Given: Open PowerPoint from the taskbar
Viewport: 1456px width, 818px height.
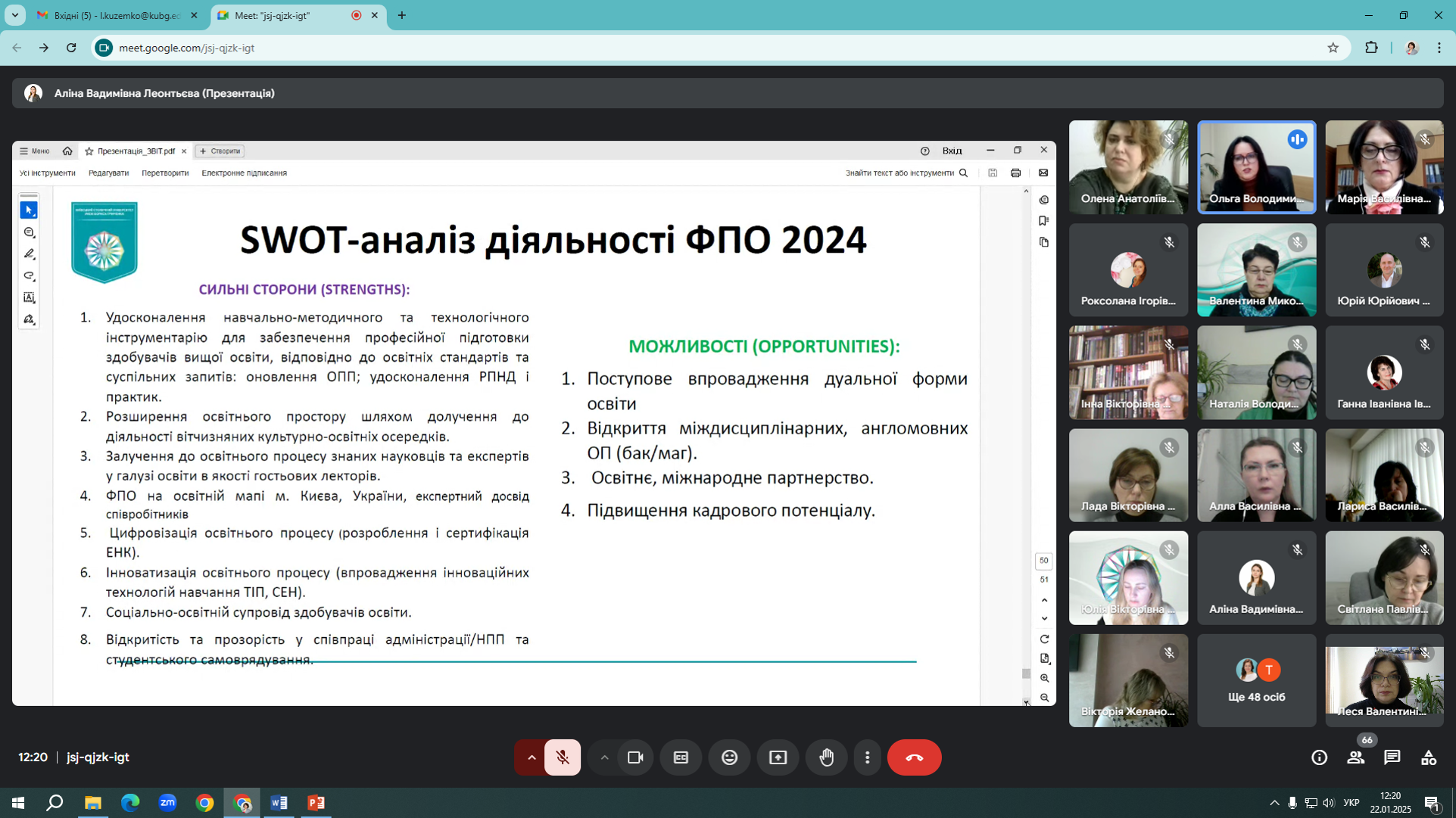Looking at the screenshot, I should tap(316, 802).
